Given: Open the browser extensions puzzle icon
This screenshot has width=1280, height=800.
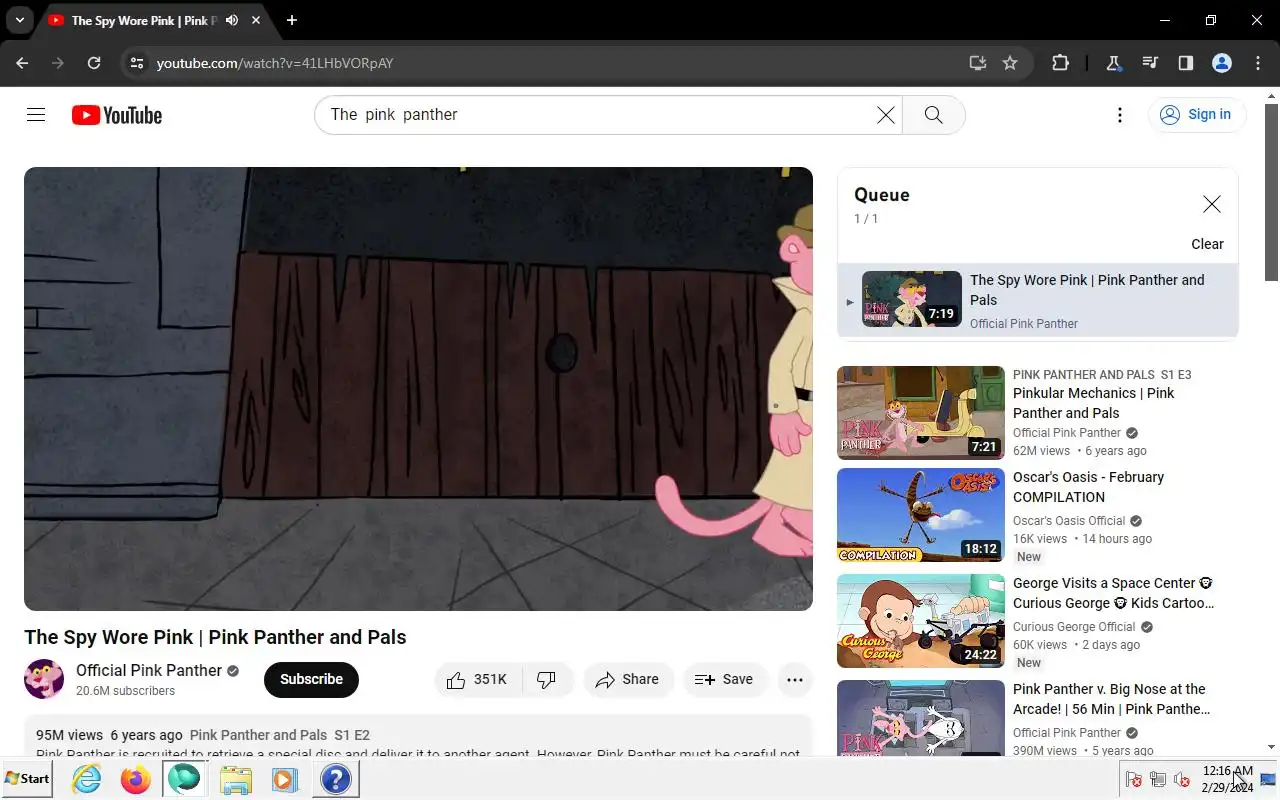Looking at the screenshot, I should 1060,63.
